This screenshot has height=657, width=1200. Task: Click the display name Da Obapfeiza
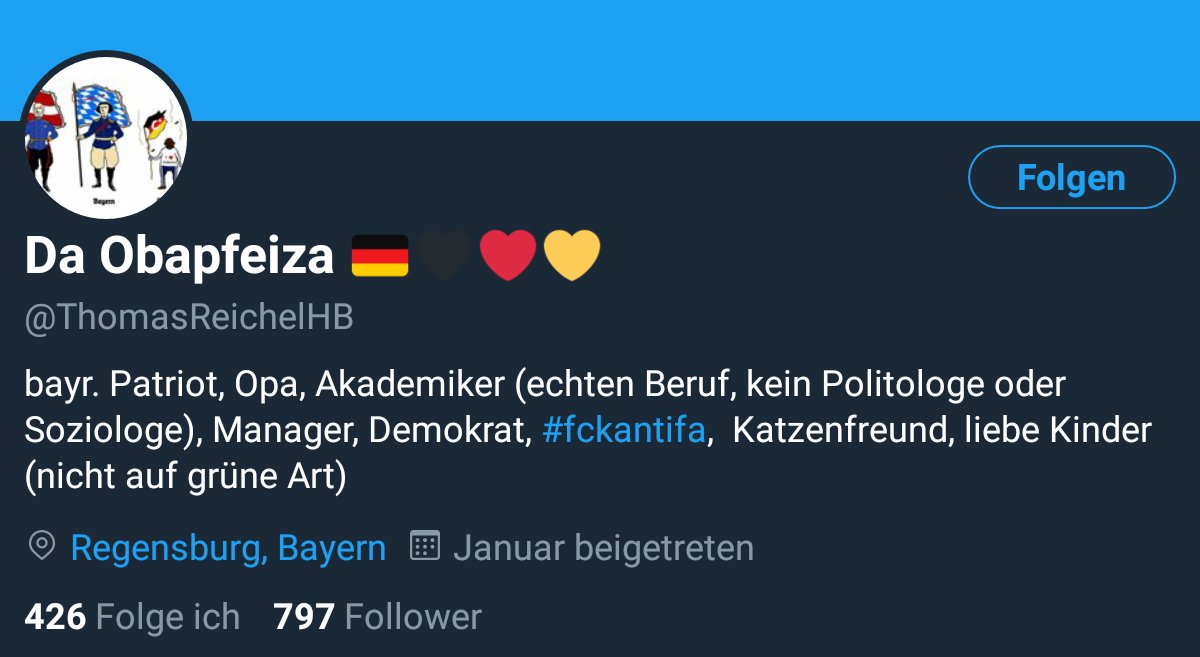[179, 257]
